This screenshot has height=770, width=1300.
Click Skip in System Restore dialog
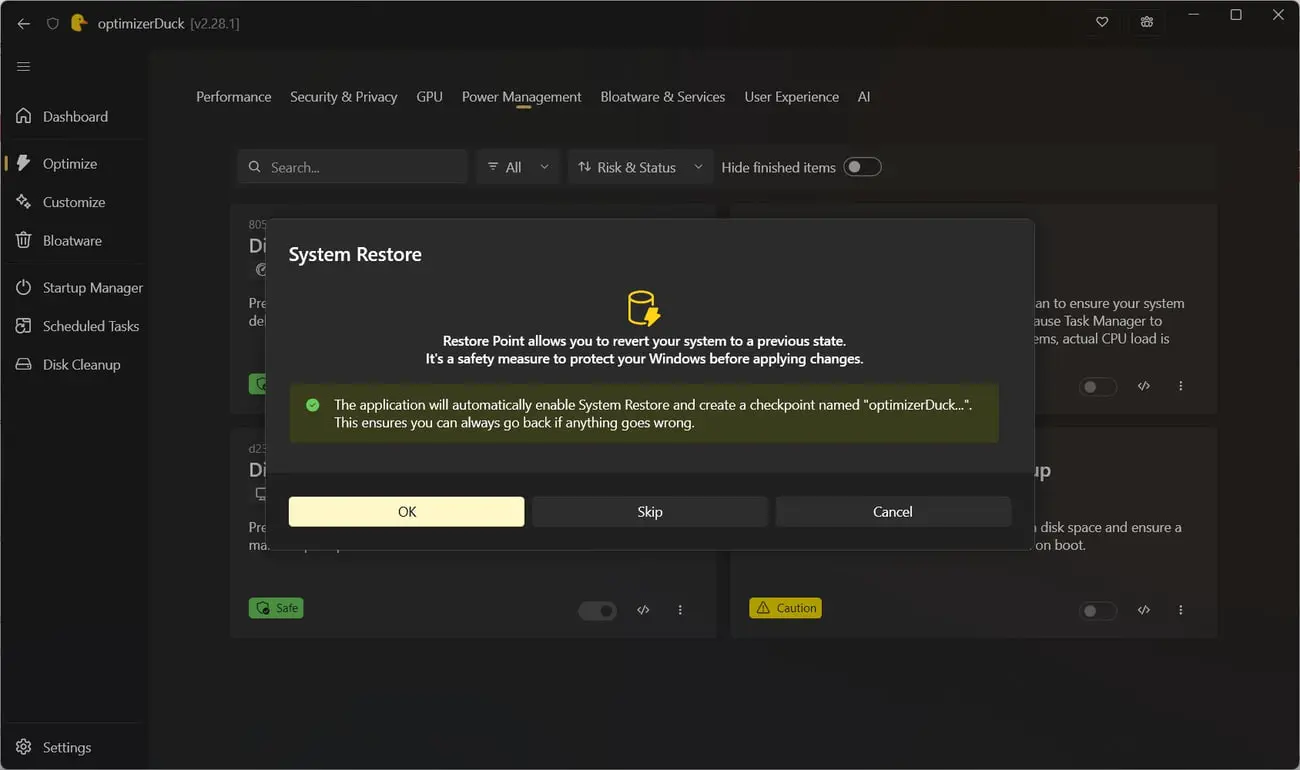(650, 511)
